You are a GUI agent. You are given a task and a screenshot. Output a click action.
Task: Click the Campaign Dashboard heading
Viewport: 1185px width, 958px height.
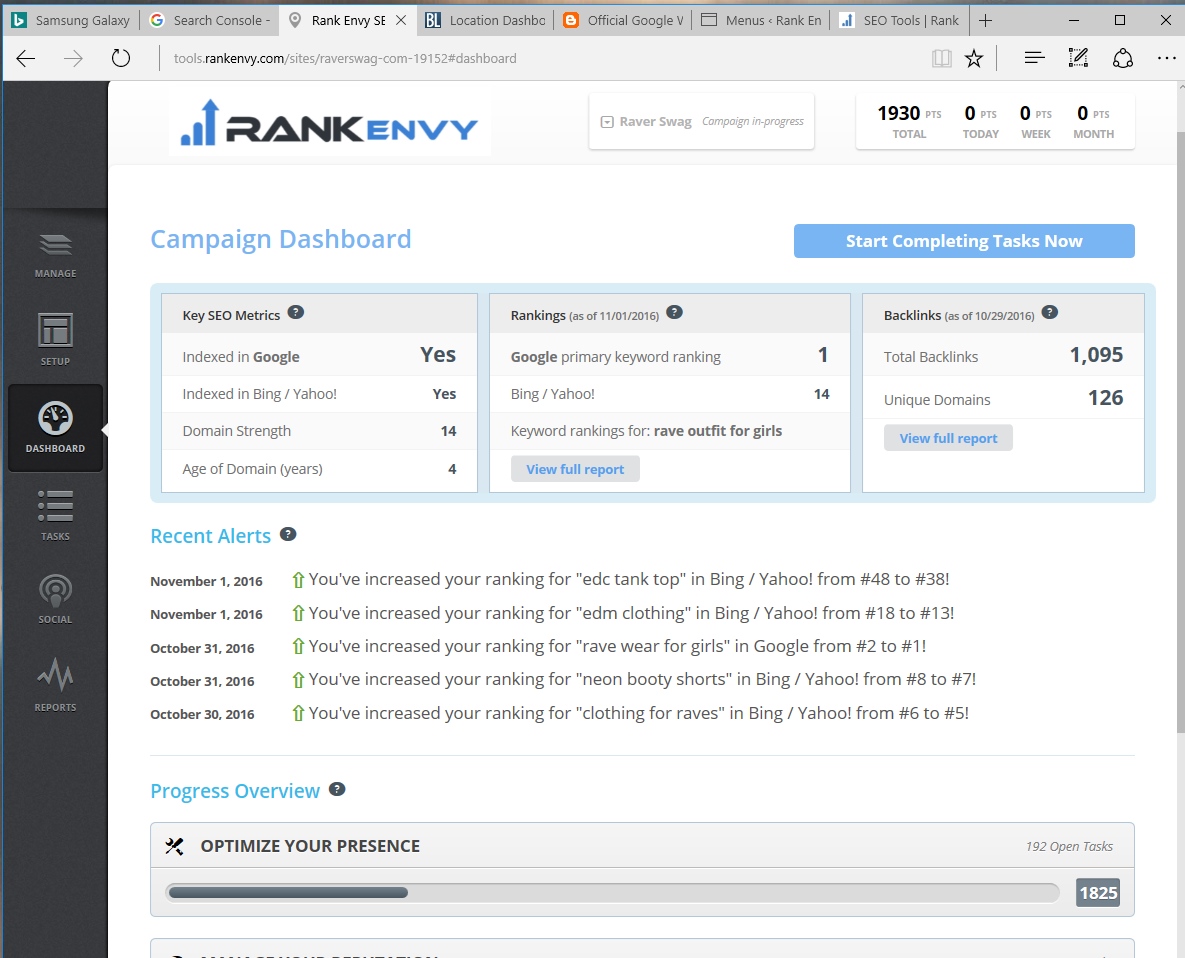280,240
